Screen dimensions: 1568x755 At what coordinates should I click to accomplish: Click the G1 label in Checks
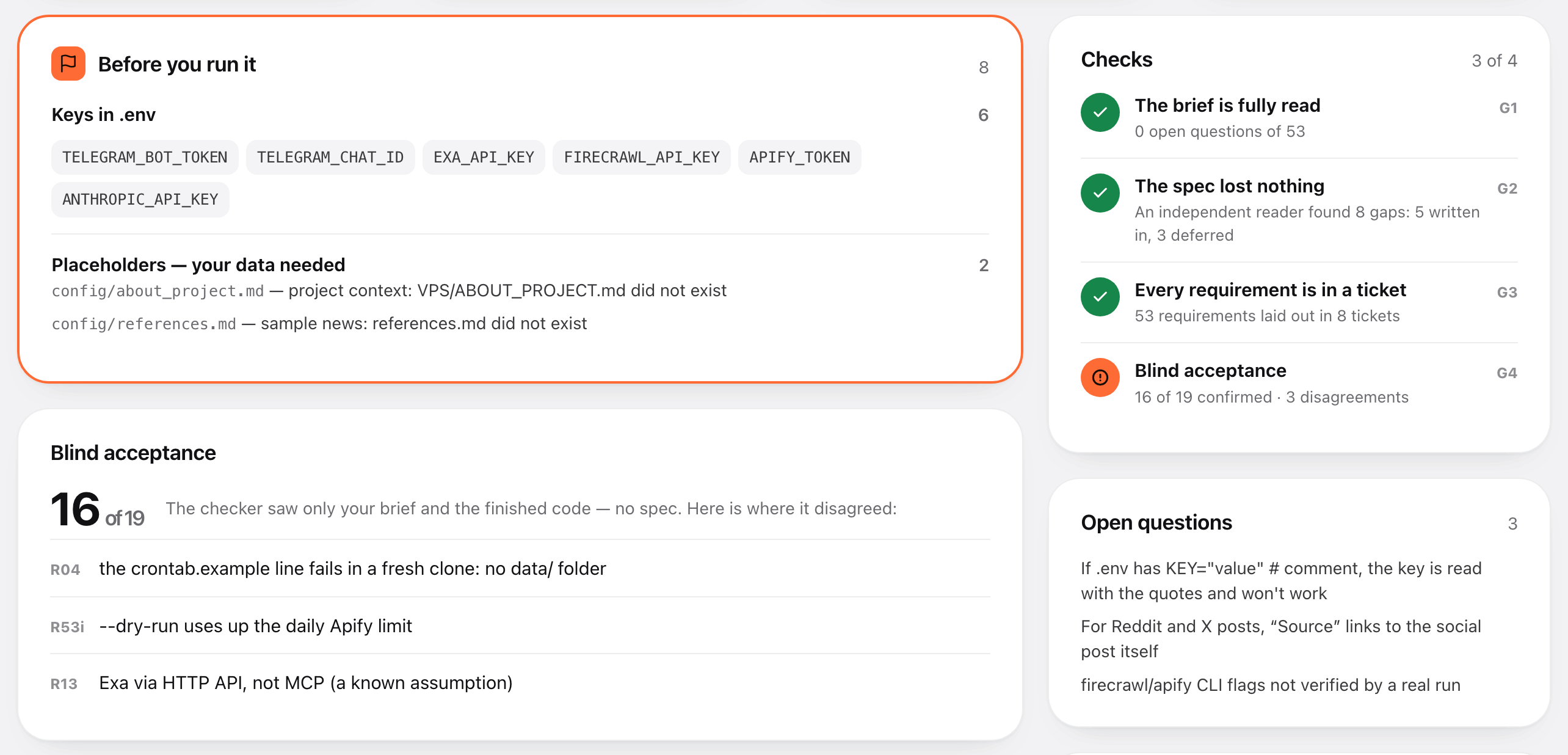tap(1508, 108)
